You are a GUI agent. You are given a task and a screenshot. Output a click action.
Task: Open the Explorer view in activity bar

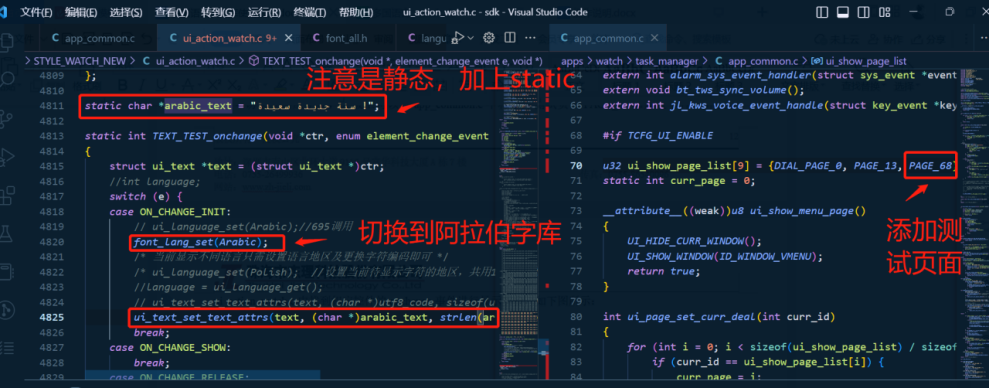click(x=7, y=43)
